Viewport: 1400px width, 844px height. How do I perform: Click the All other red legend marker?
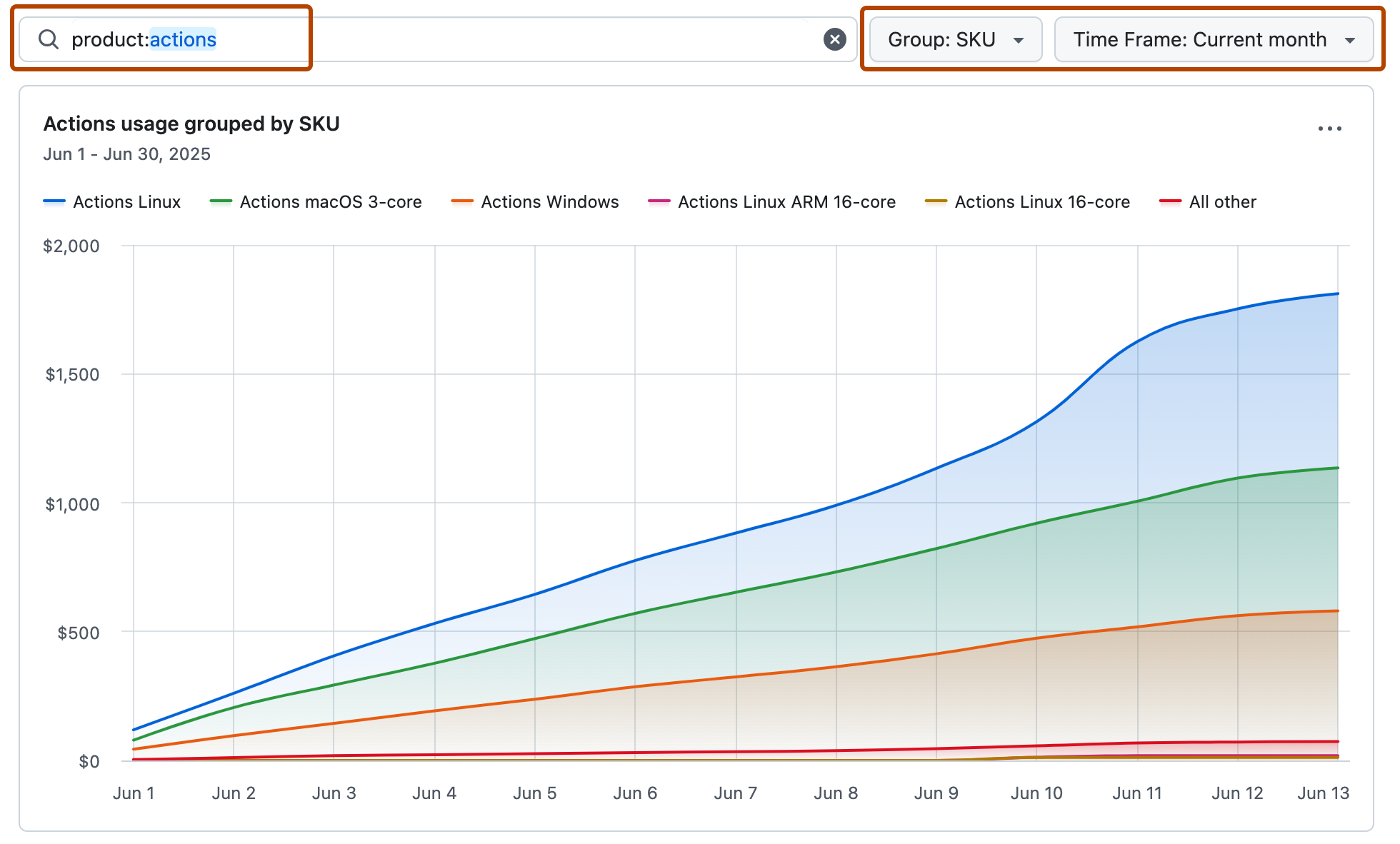tap(1170, 201)
